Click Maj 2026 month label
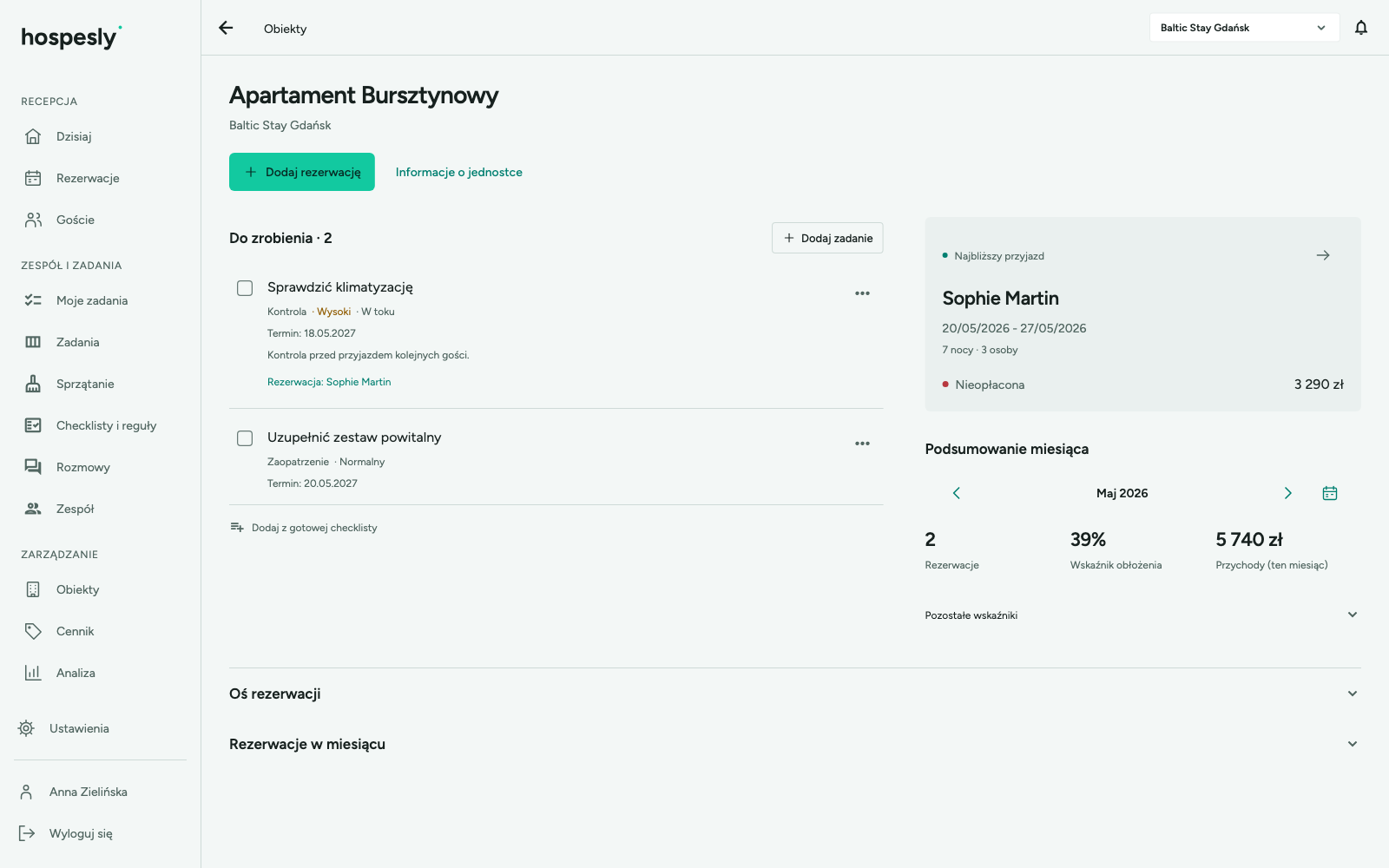 pos(1122,493)
